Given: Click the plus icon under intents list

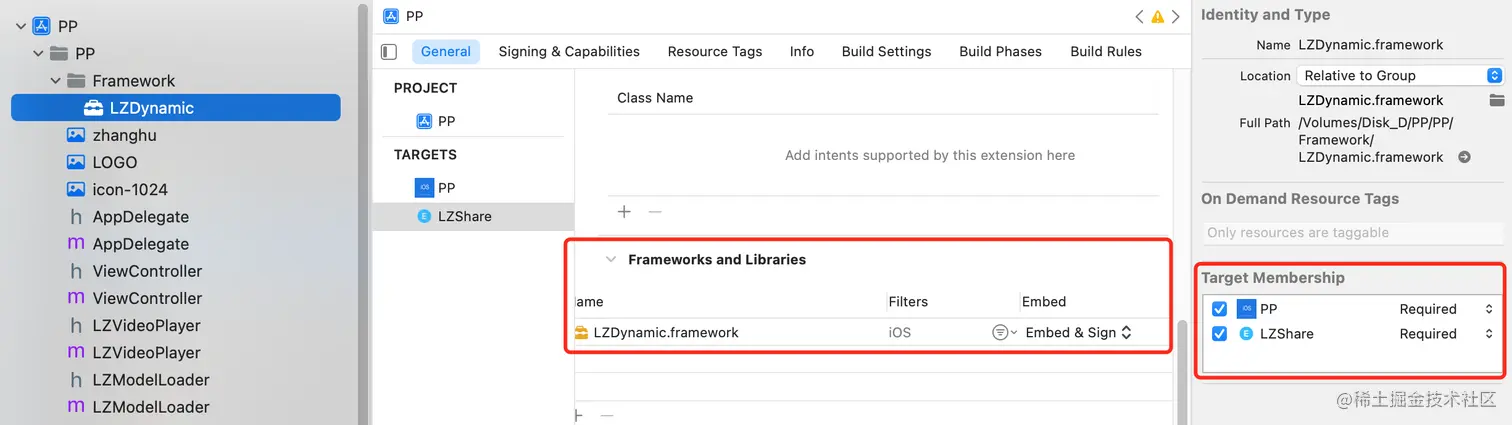Looking at the screenshot, I should click(624, 211).
